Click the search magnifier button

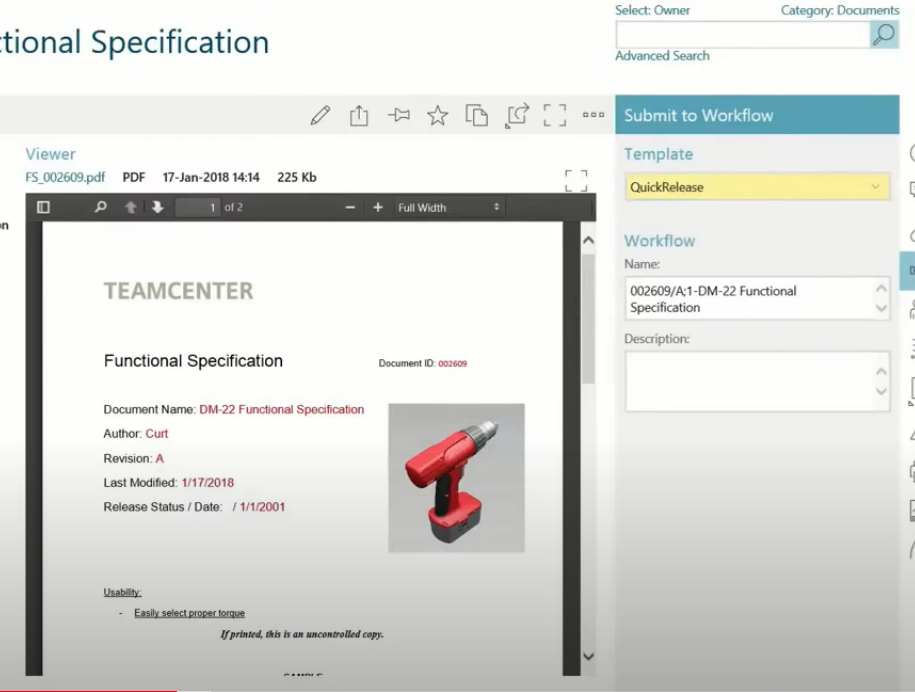884,34
